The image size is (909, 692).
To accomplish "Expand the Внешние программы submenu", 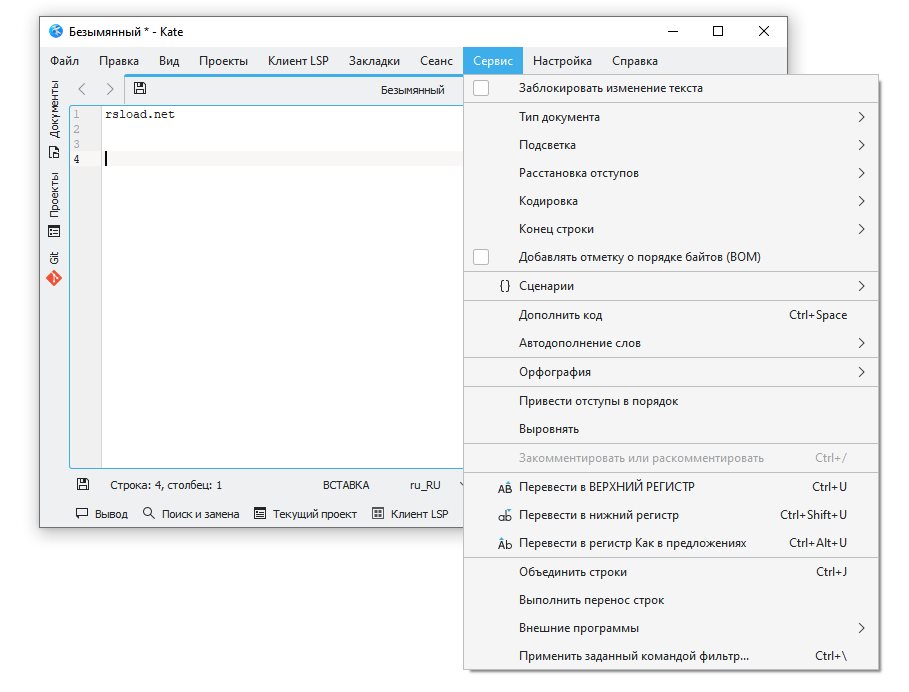I will pos(671,628).
